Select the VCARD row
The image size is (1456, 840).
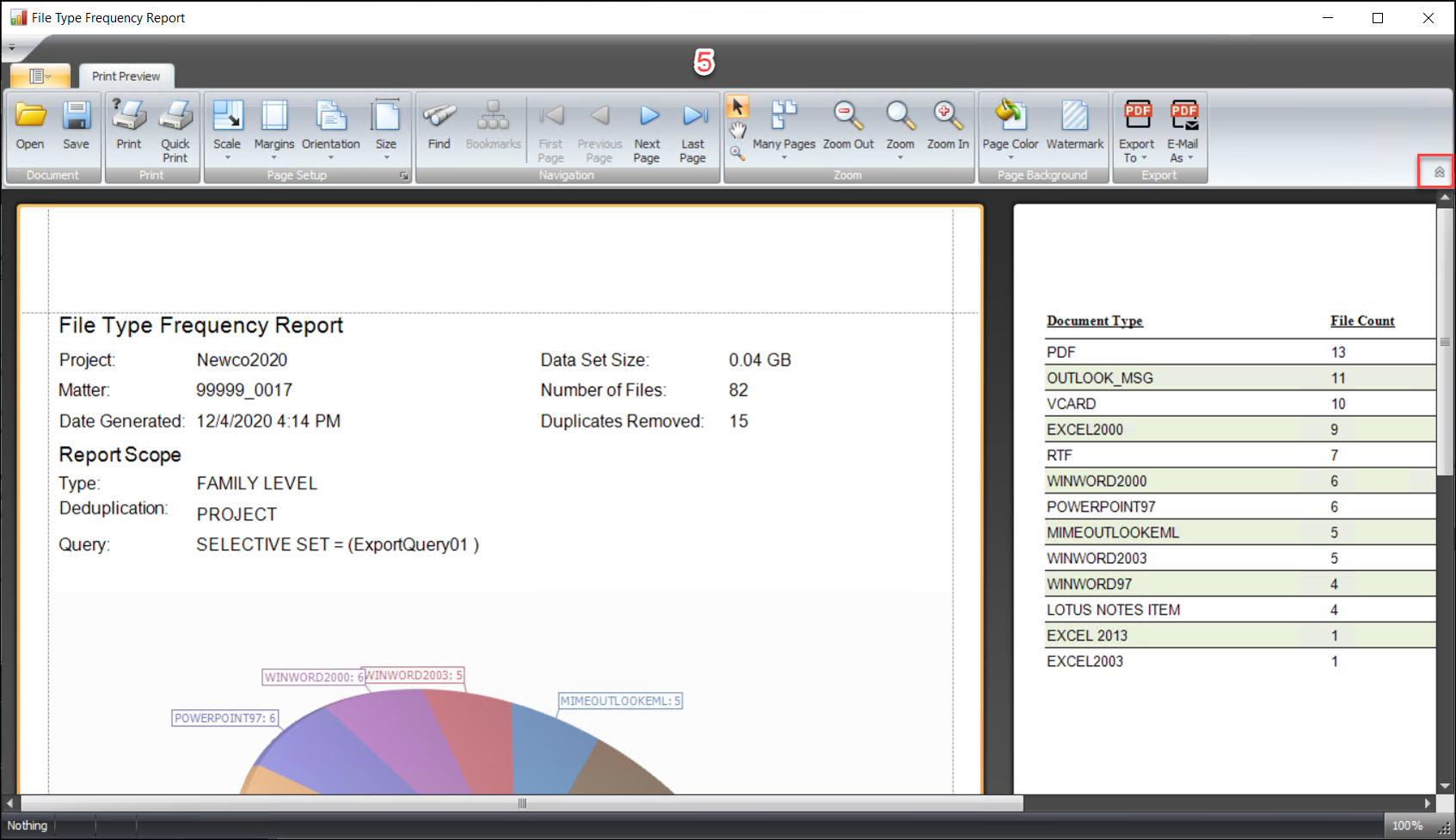click(x=1240, y=403)
